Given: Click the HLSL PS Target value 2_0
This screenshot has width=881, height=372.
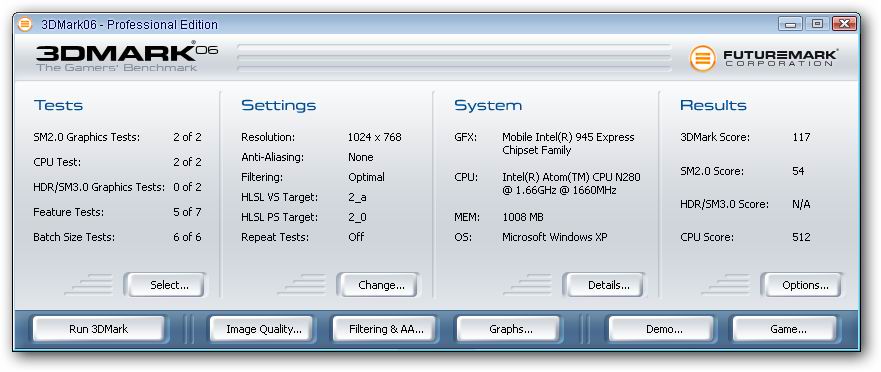Looking at the screenshot, I should coord(357,217).
